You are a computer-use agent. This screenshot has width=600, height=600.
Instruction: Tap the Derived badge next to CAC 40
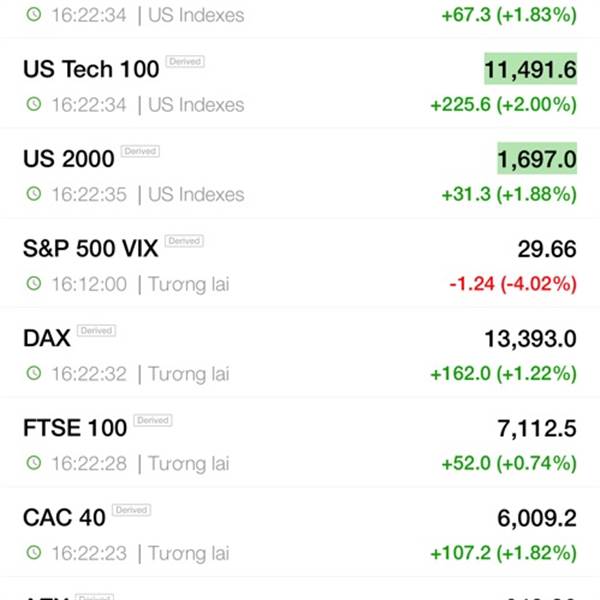(132, 510)
